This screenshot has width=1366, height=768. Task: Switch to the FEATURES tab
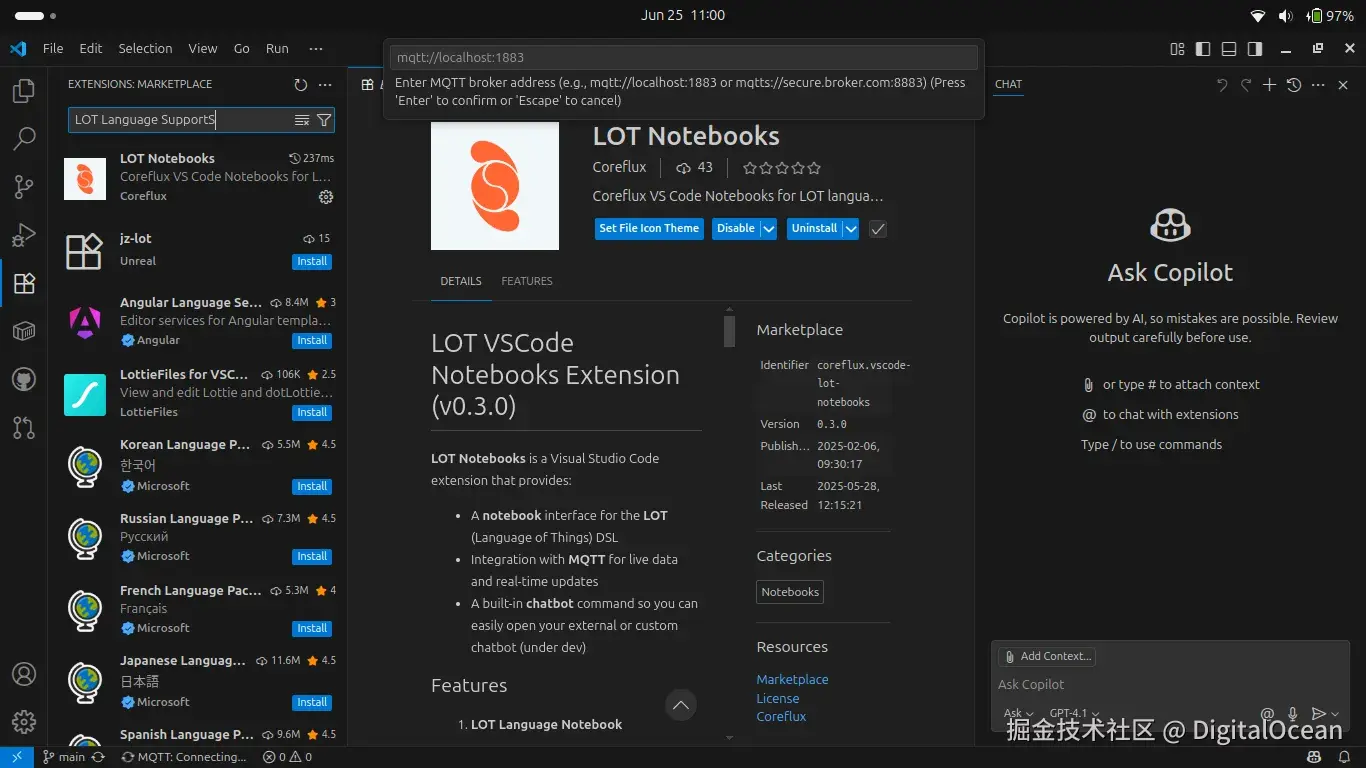527,281
